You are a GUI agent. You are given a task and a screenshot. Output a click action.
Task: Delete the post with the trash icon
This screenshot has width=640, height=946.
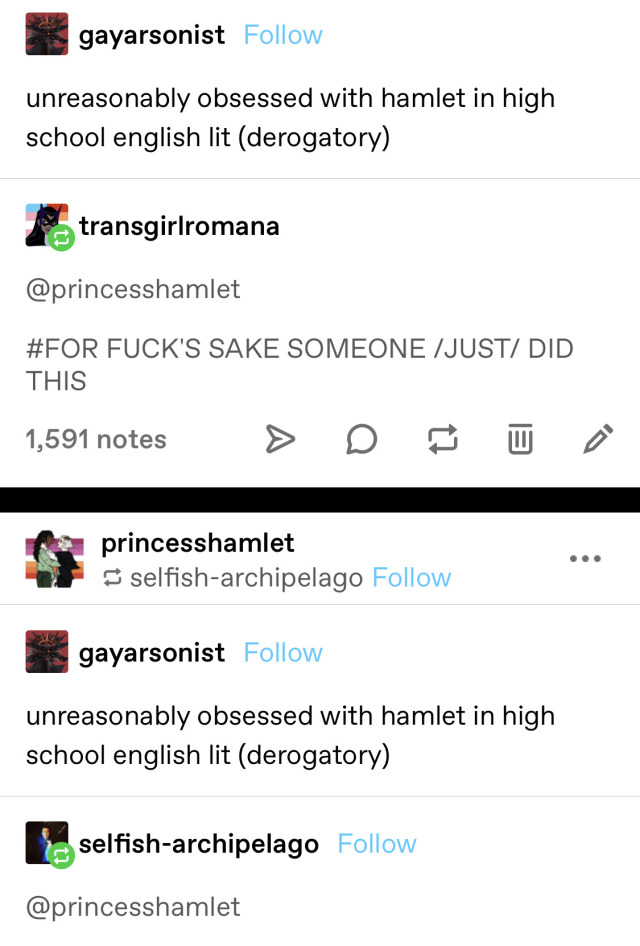[520, 438]
